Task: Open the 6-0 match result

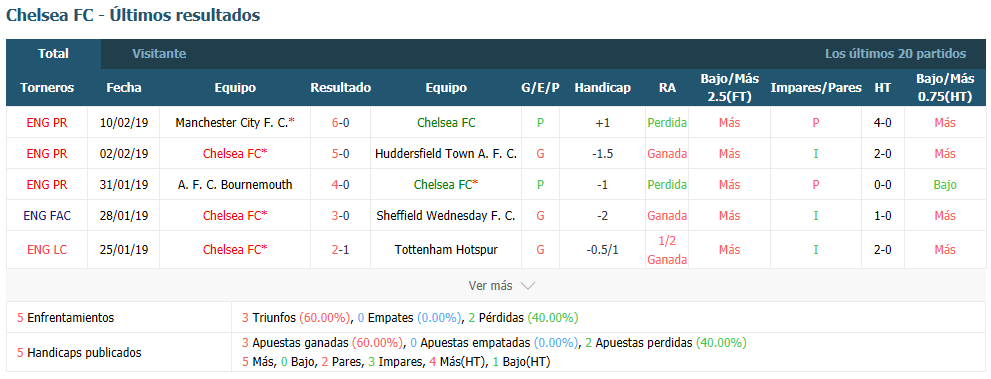Action: (341, 123)
